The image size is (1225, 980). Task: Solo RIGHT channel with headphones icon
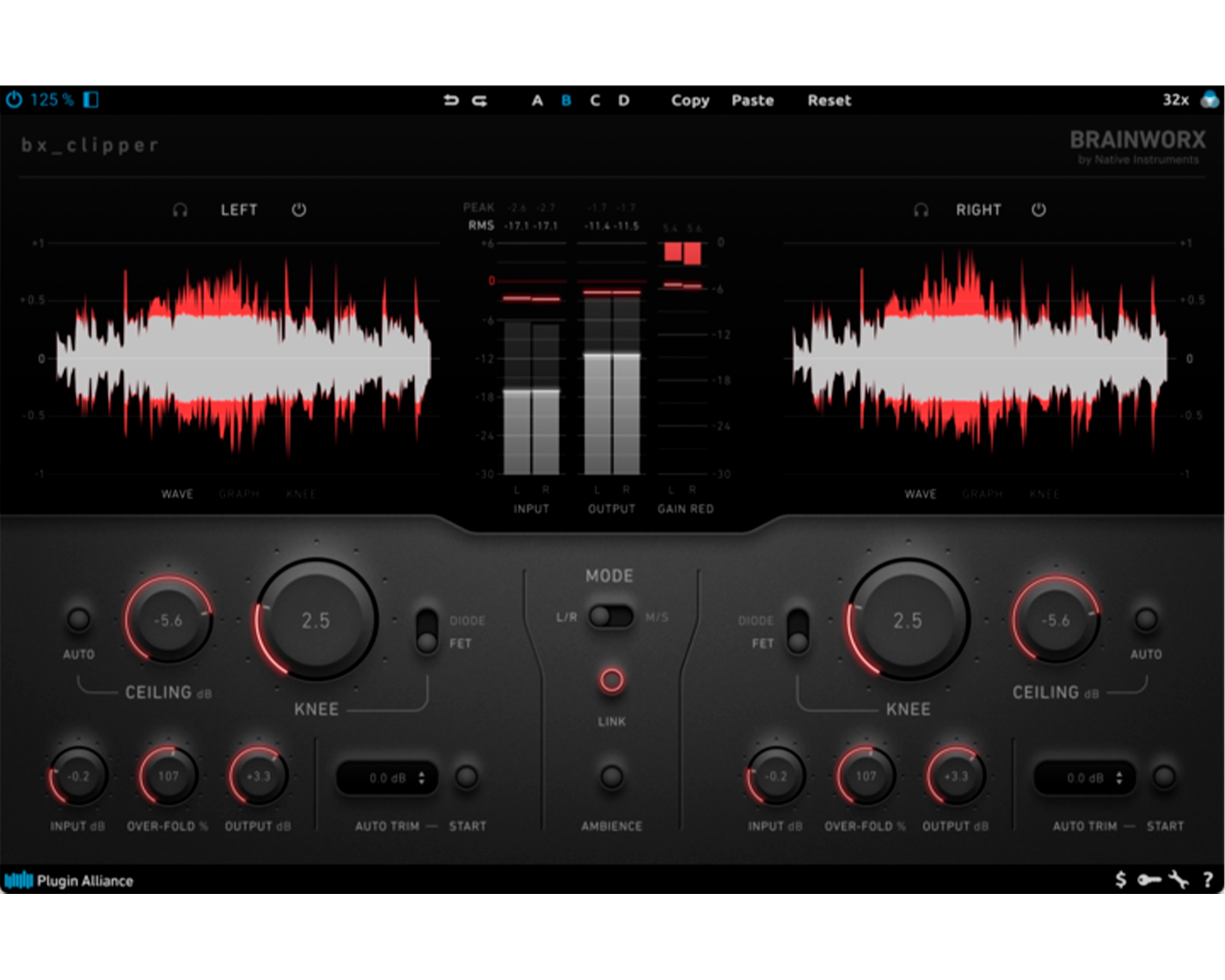[921, 210]
